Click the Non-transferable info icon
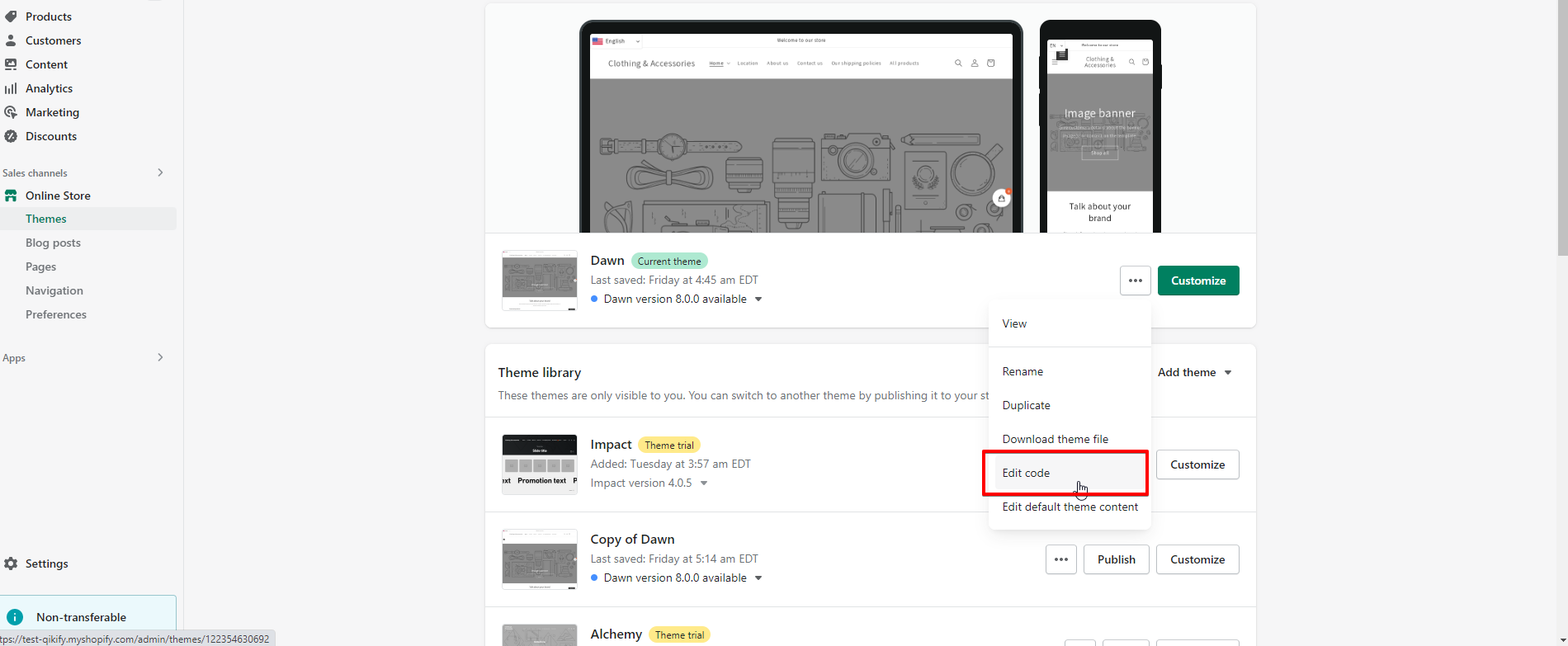 click(15, 617)
